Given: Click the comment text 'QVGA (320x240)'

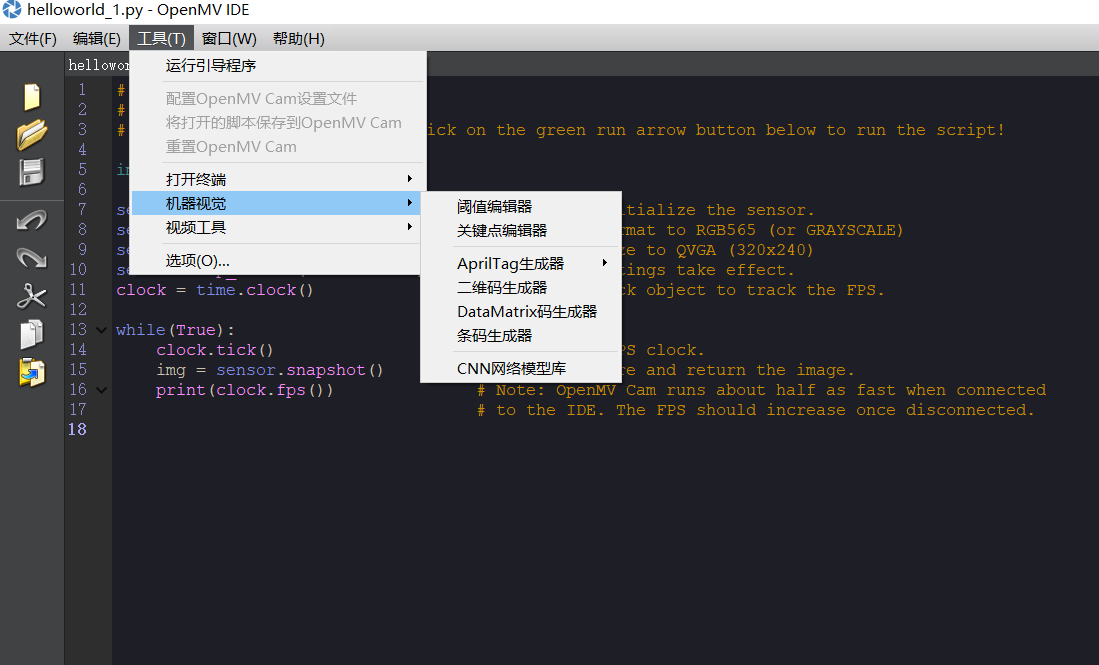Looking at the screenshot, I should pyautogui.click(x=744, y=250).
